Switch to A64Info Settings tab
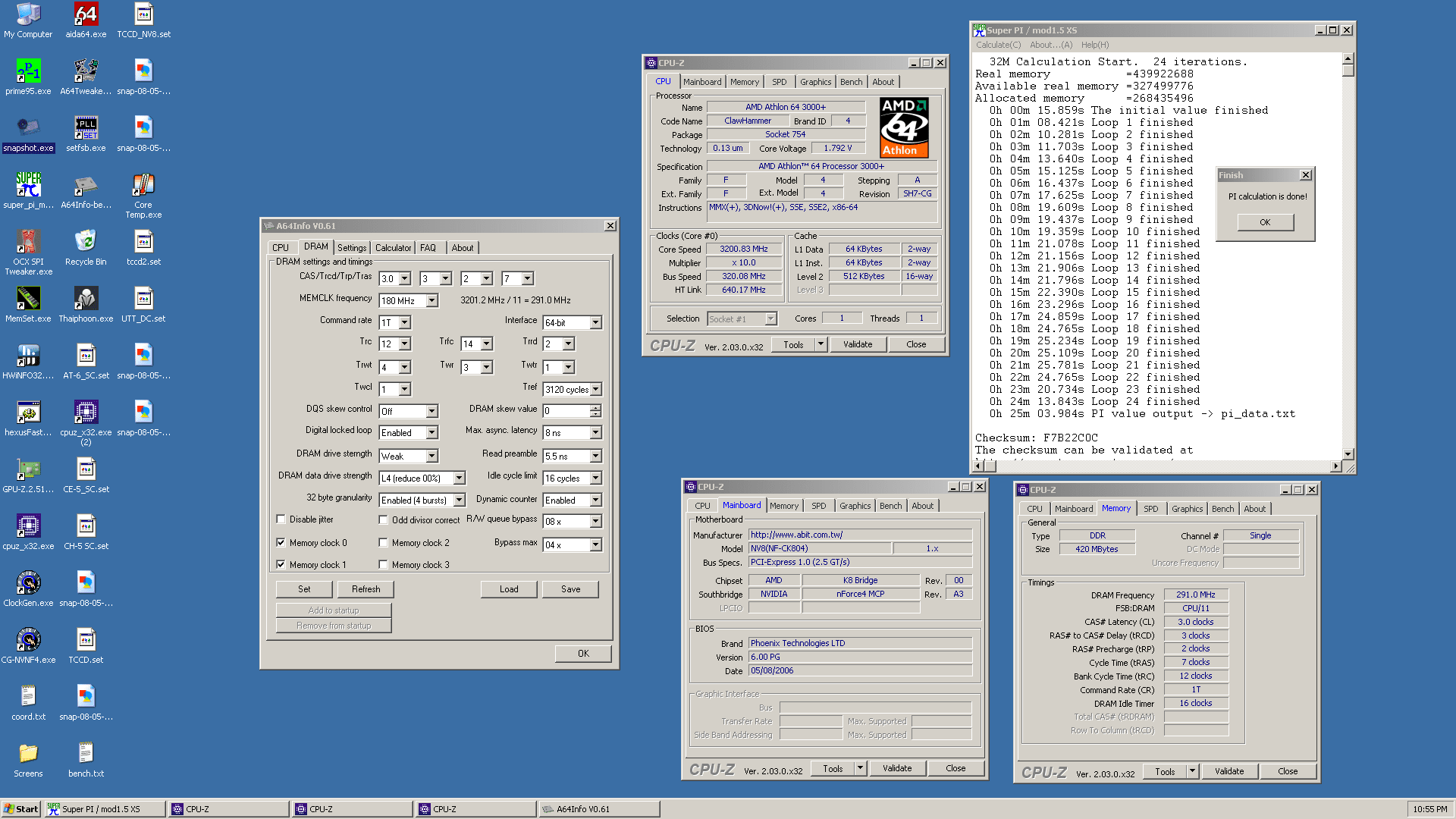Screen dimensions: 1456x819 (x=352, y=248)
